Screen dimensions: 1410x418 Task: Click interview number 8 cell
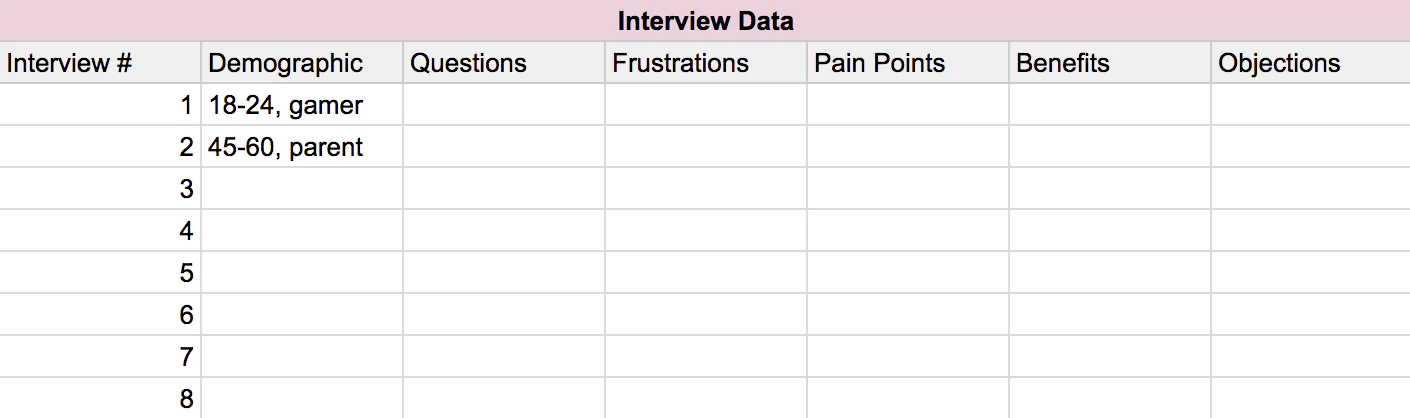(x=100, y=398)
